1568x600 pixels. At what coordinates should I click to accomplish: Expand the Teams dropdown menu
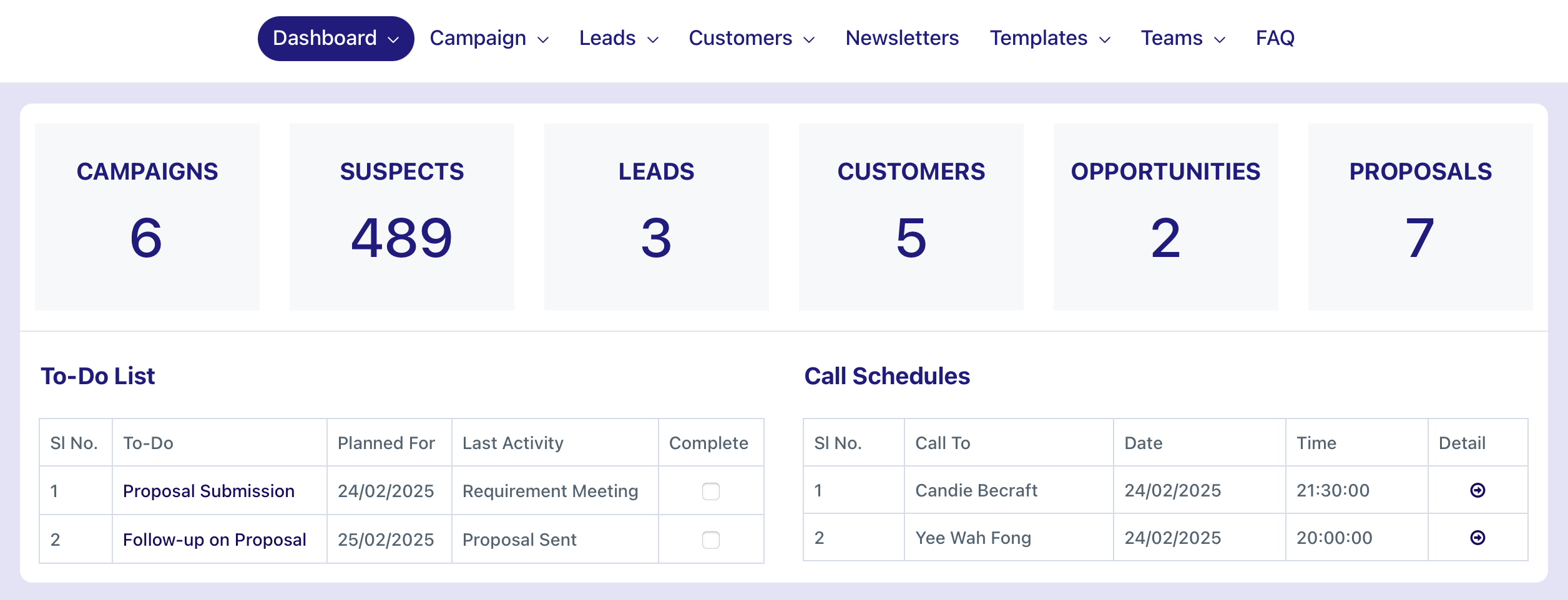pyautogui.click(x=1183, y=39)
